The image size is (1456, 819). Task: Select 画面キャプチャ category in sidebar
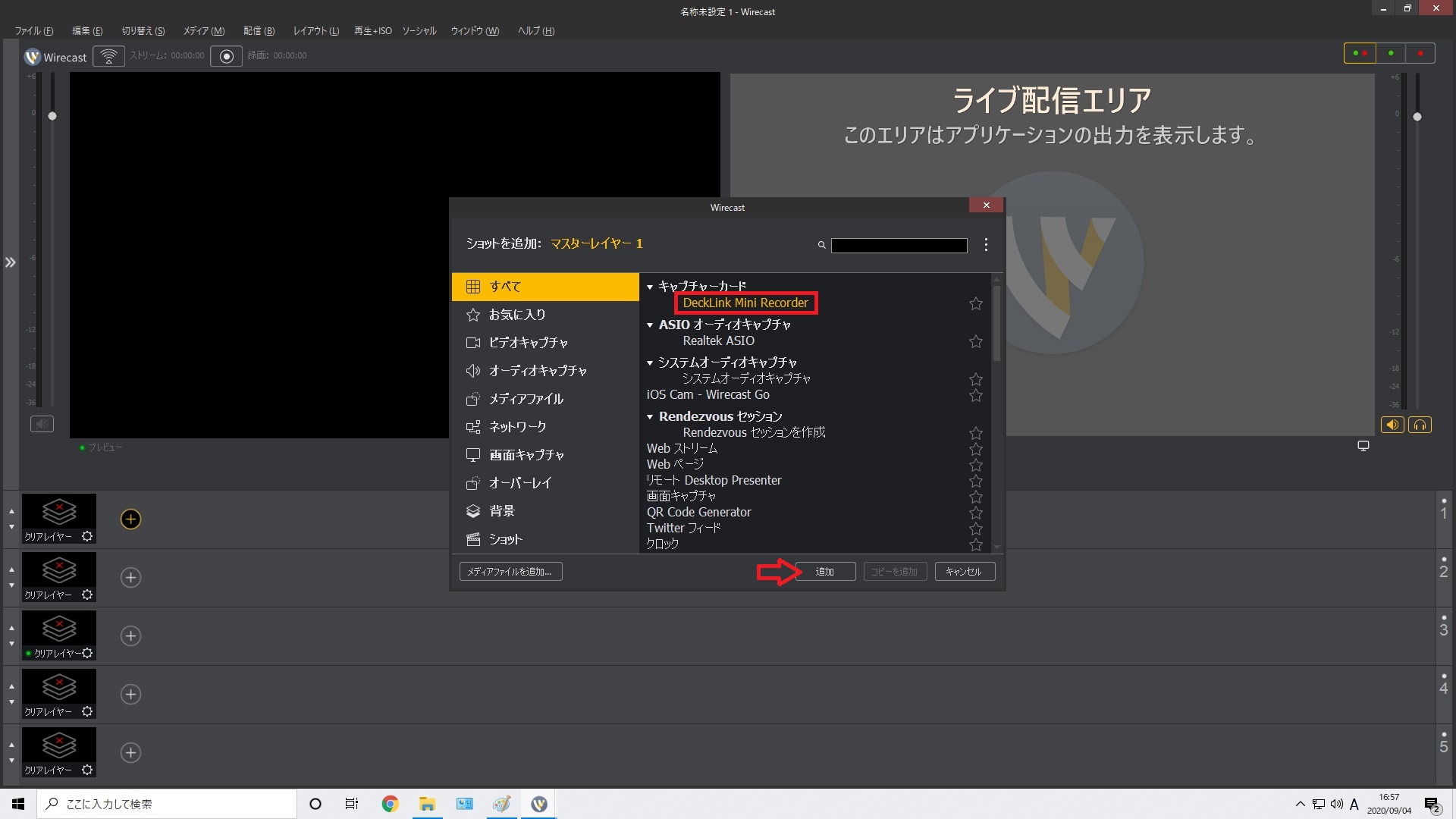(545, 455)
